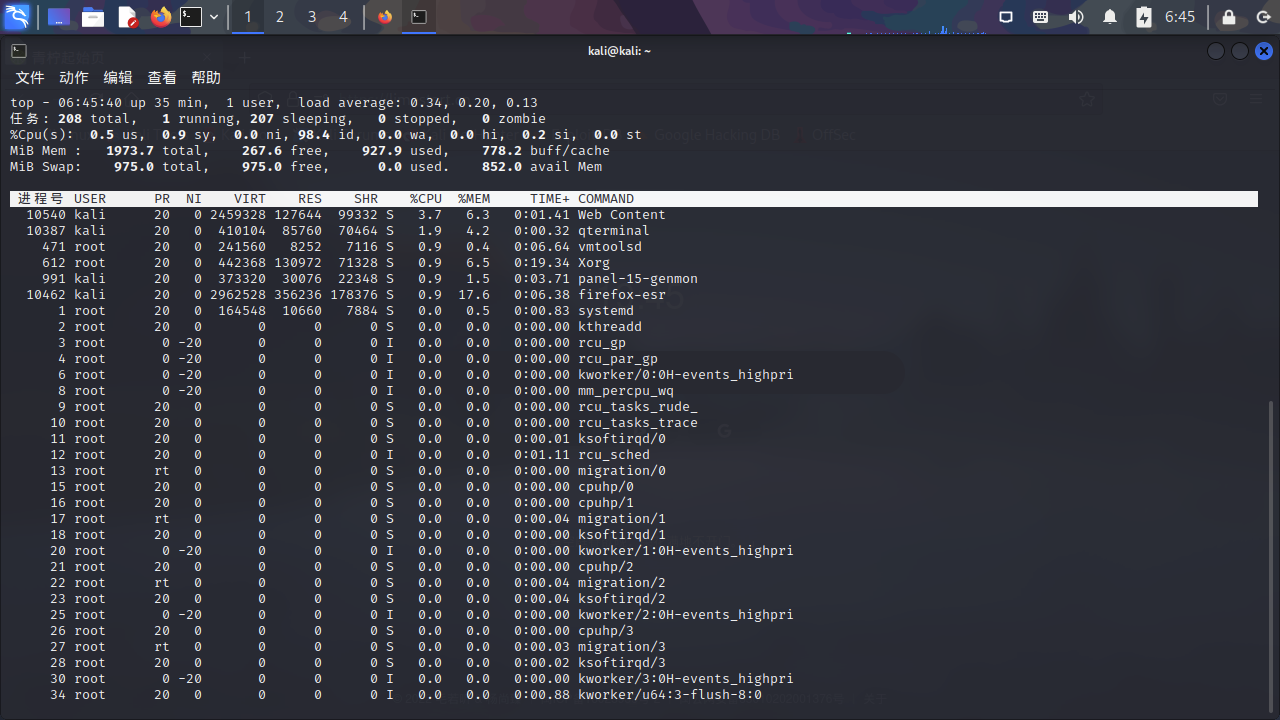Click the rcu_par_gp command text
The image size is (1280, 720).
(x=618, y=359)
